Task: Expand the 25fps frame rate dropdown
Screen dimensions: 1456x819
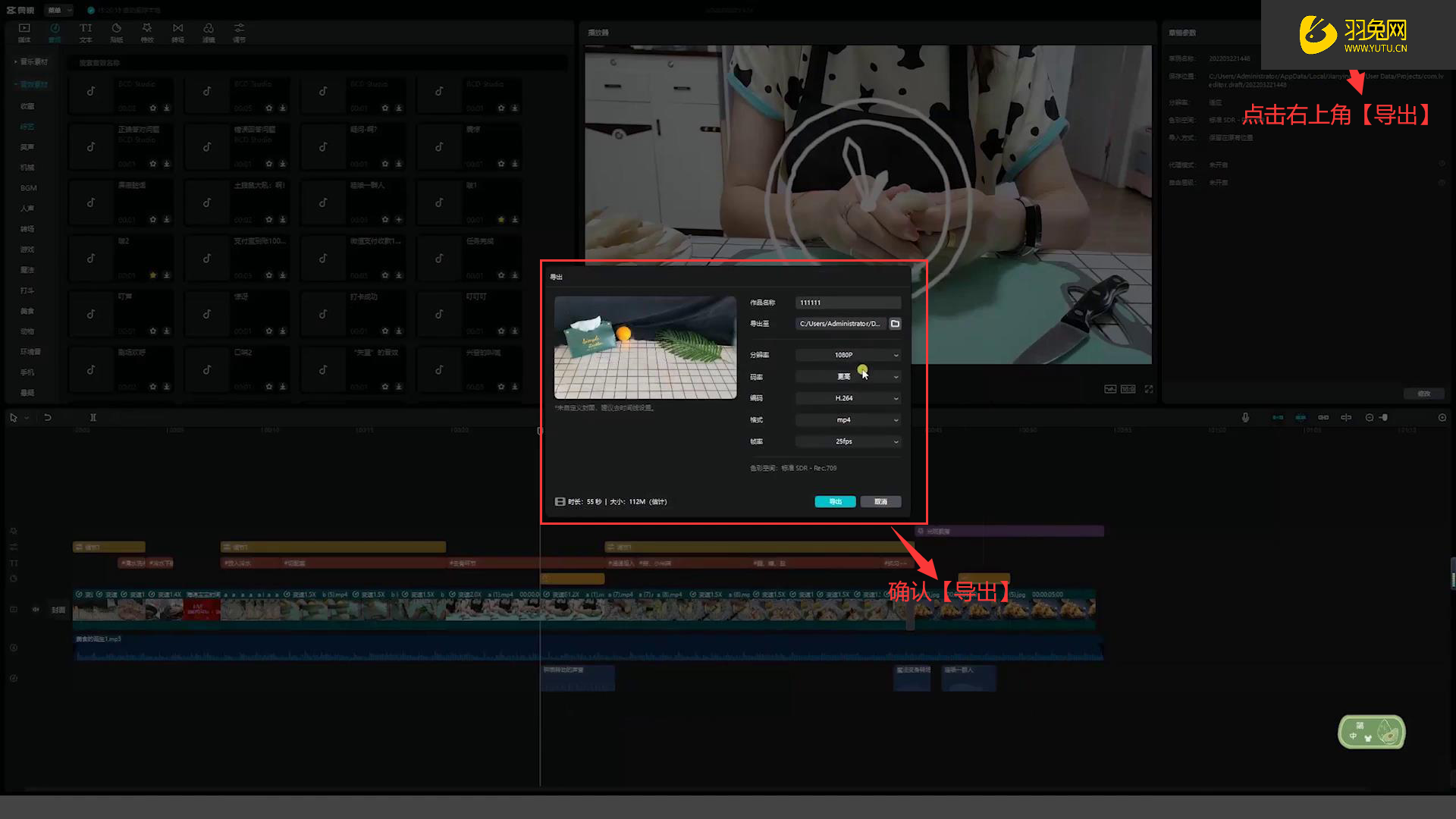Action: point(848,441)
